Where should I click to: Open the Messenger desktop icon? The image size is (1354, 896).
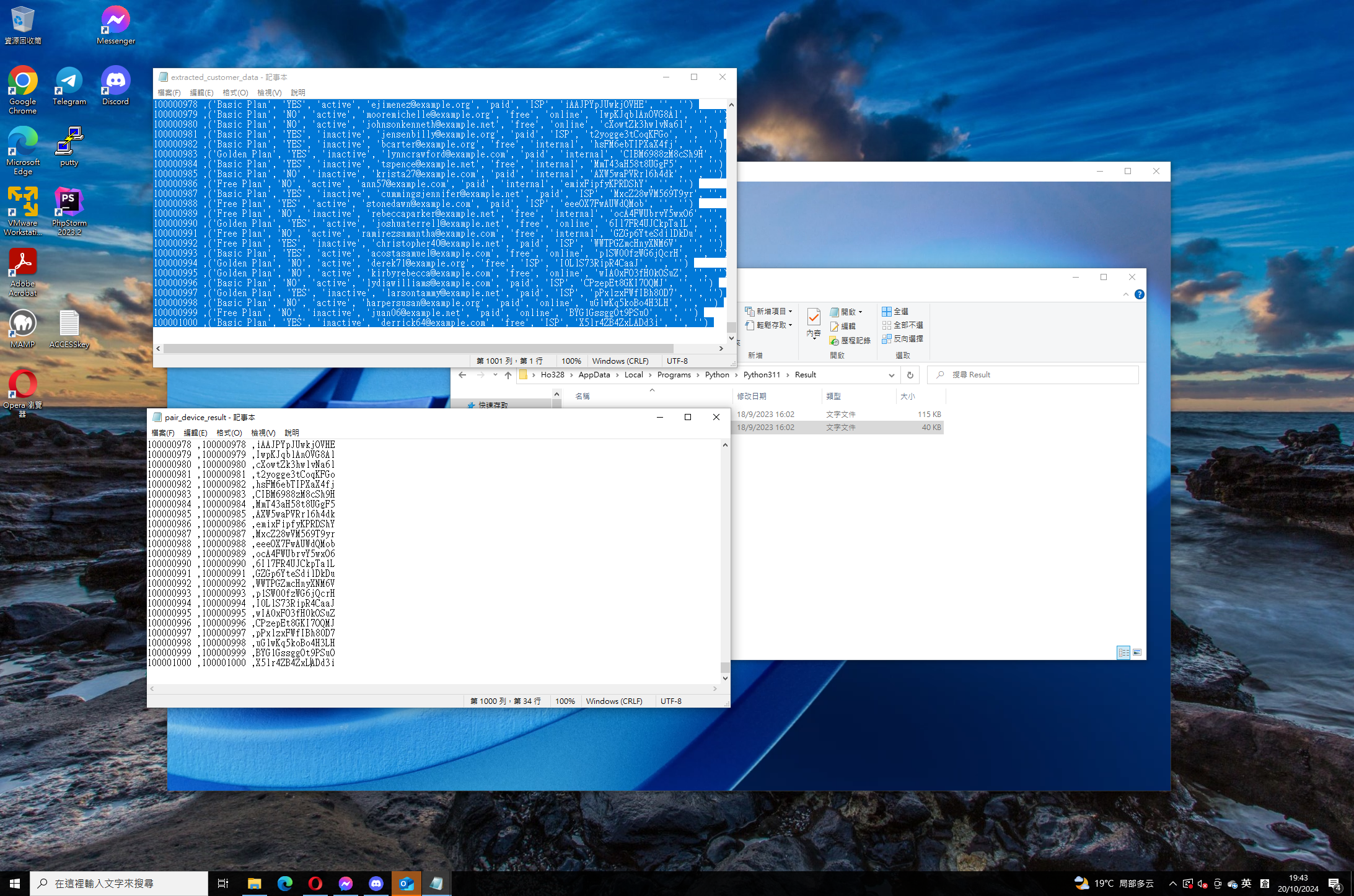[x=116, y=25]
